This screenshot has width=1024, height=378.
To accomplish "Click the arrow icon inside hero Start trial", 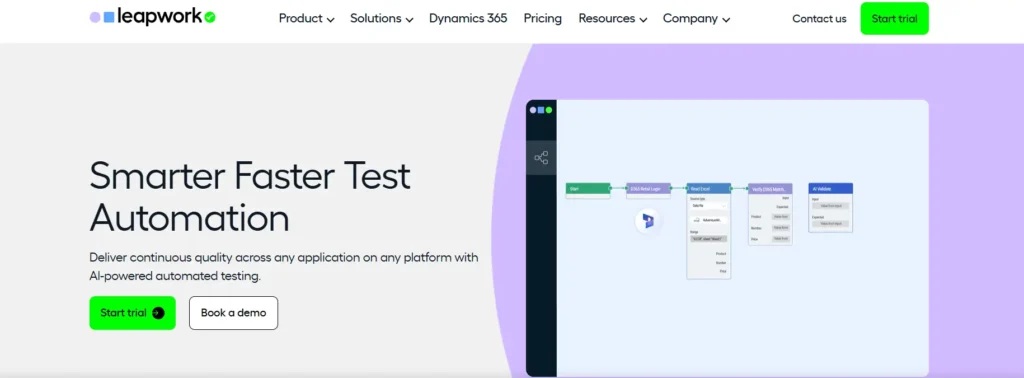I will tap(158, 313).
